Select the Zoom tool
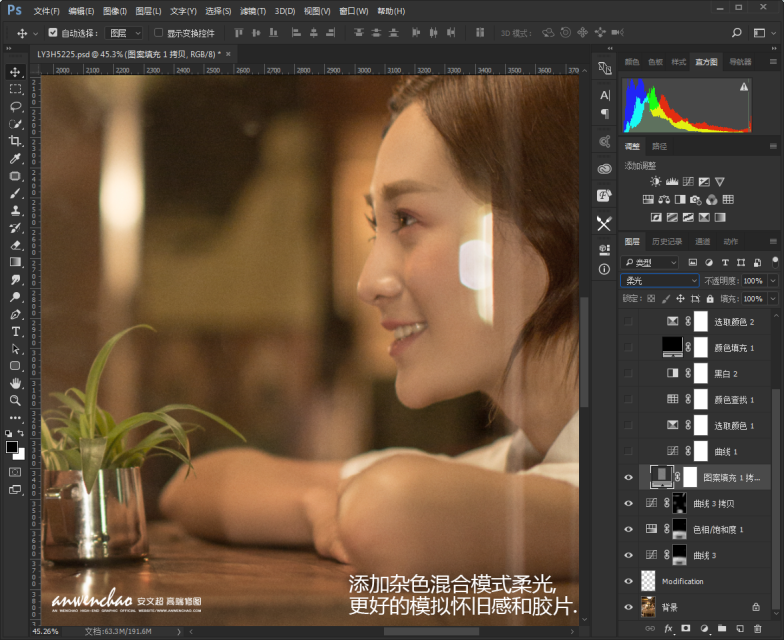The width and height of the screenshot is (784, 640). point(16,400)
